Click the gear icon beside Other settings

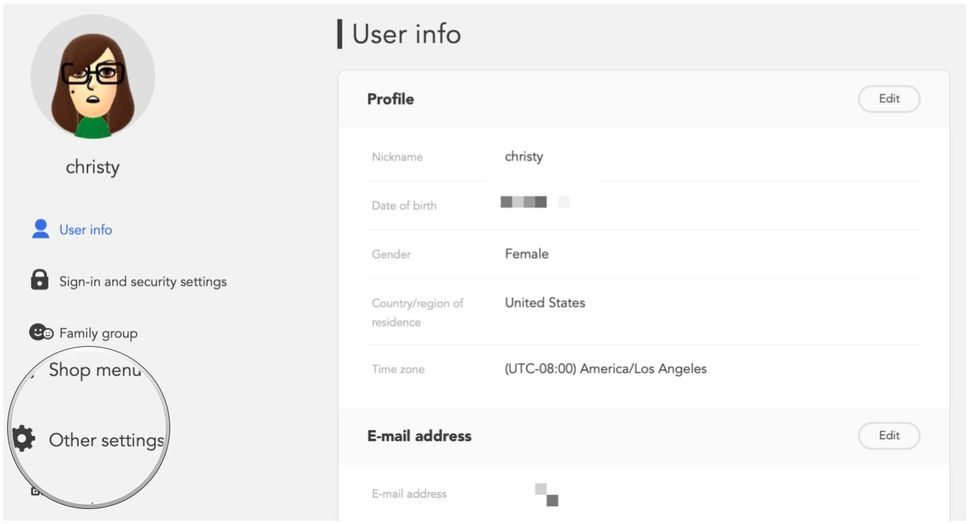tap(23, 439)
